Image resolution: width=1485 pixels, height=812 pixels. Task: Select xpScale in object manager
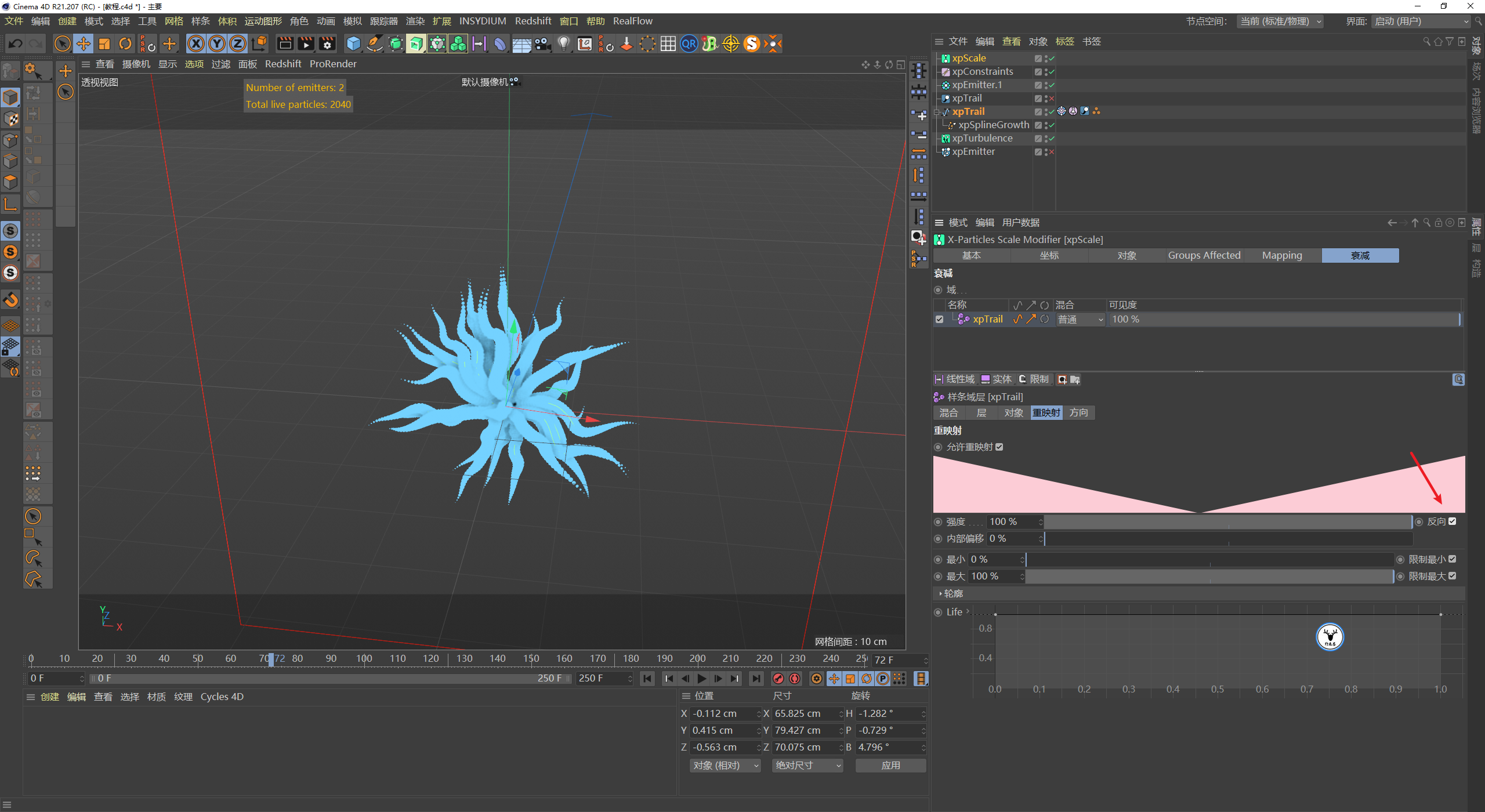coord(969,58)
